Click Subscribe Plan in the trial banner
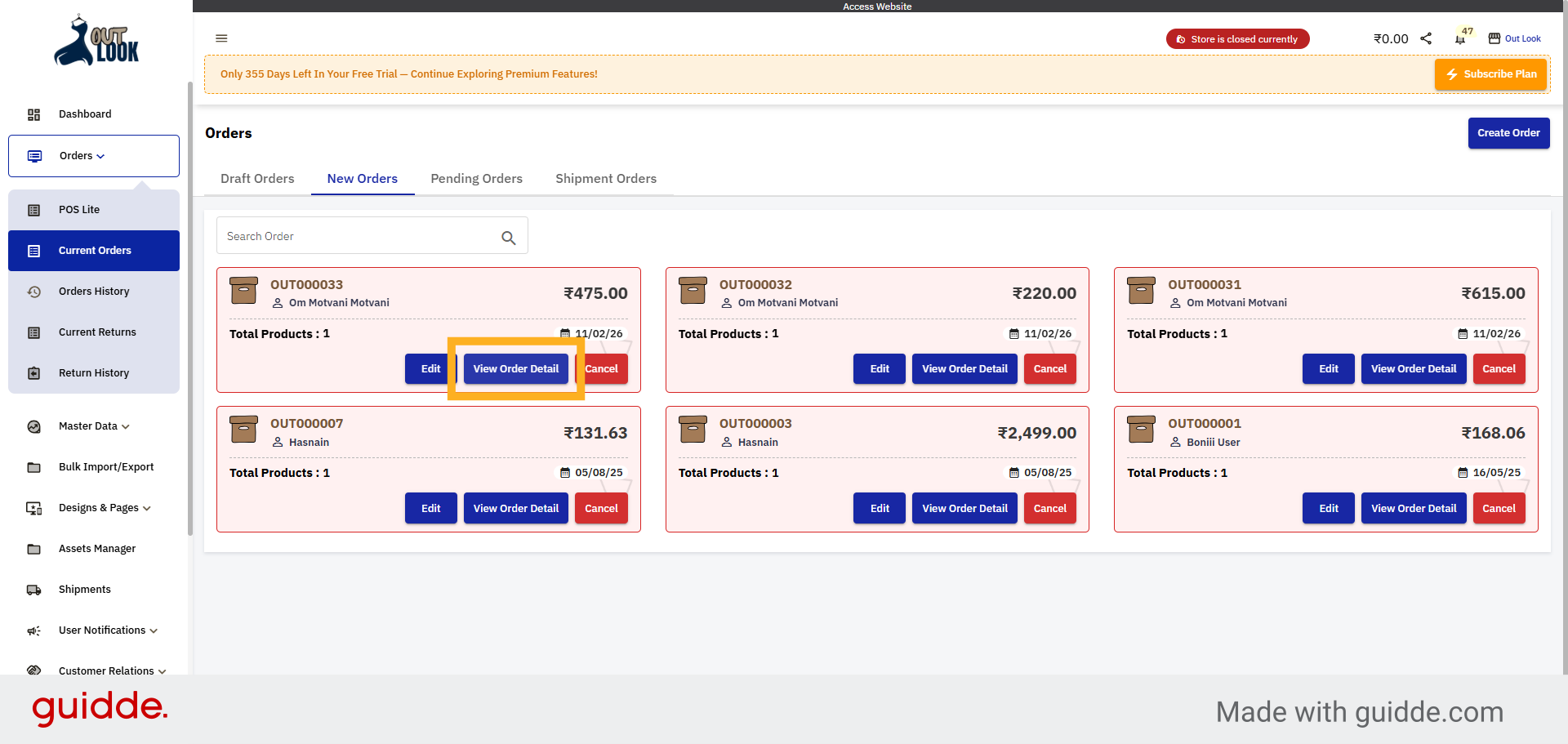 pos(1490,74)
